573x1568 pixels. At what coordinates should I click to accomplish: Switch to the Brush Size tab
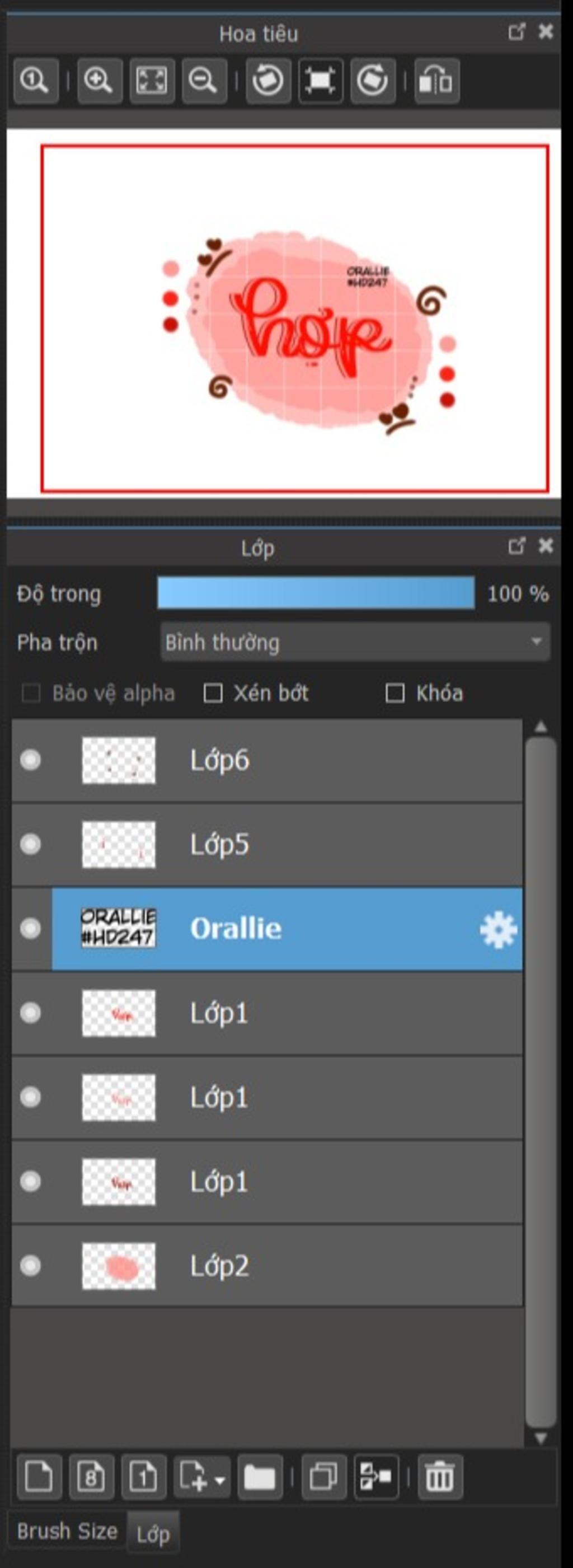click(67, 1532)
